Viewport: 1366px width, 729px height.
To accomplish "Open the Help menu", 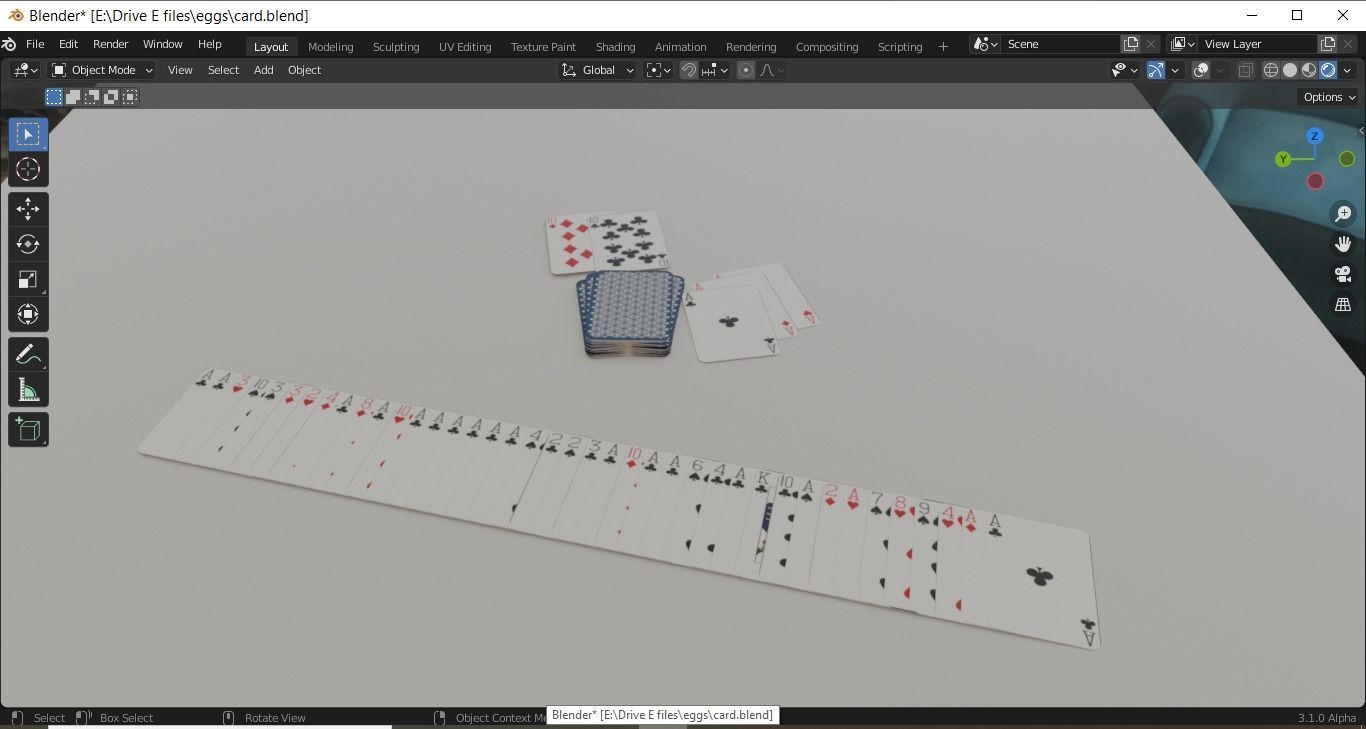I will pyautogui.click(x=209, y=45).
